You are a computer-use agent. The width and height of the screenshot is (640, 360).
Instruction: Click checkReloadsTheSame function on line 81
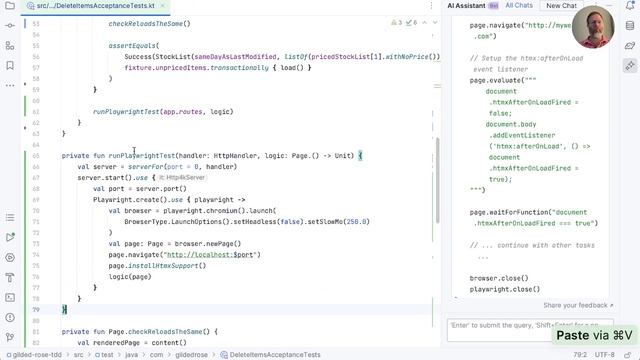[x=165, y=332]
